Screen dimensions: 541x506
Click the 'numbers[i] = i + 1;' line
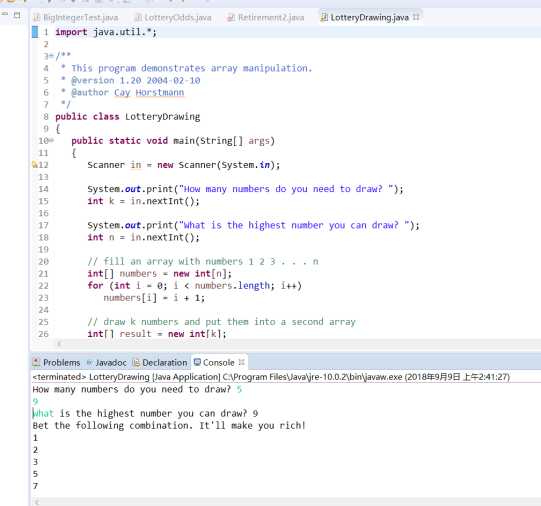(154, 298)
